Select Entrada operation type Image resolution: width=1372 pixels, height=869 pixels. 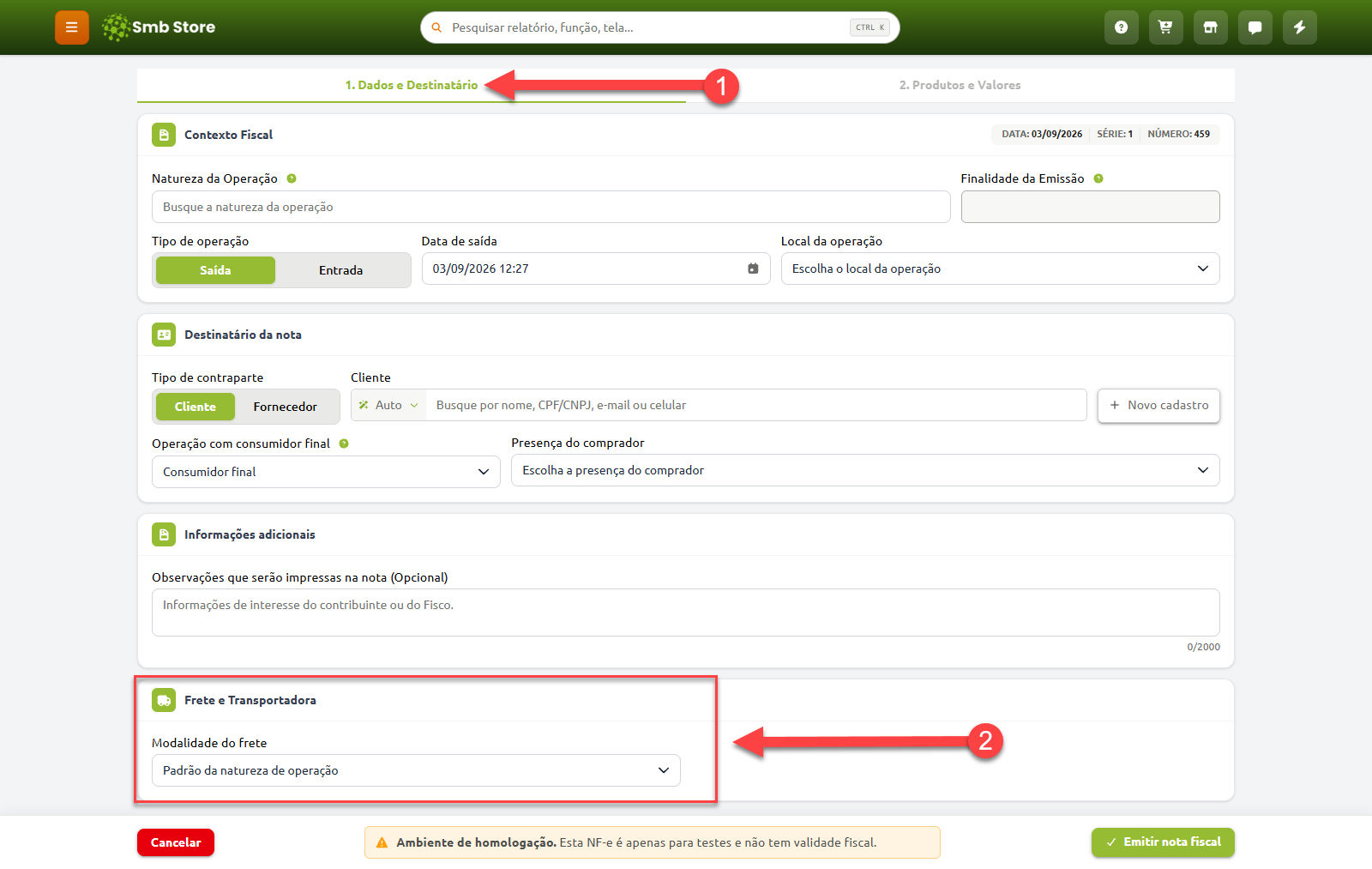[341, 270]
